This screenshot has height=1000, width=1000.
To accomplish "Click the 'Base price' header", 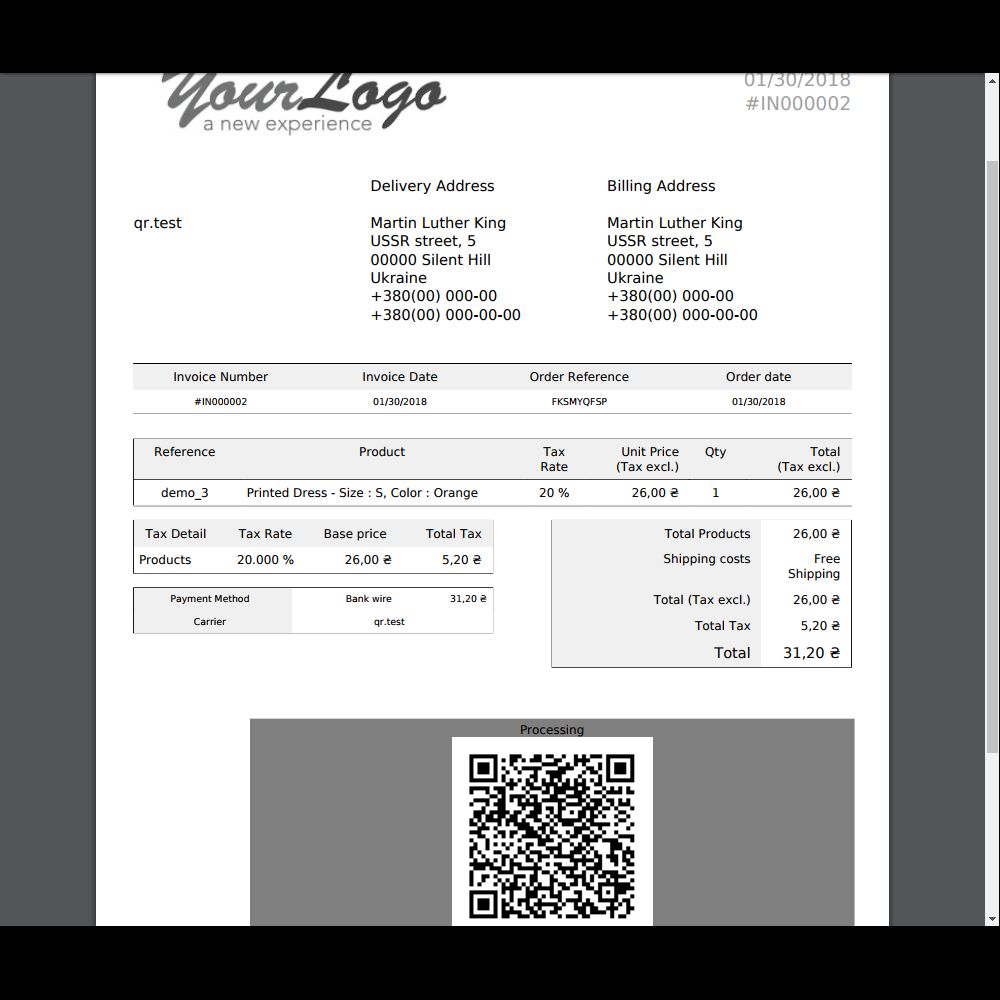I will [x=355, y=534].
